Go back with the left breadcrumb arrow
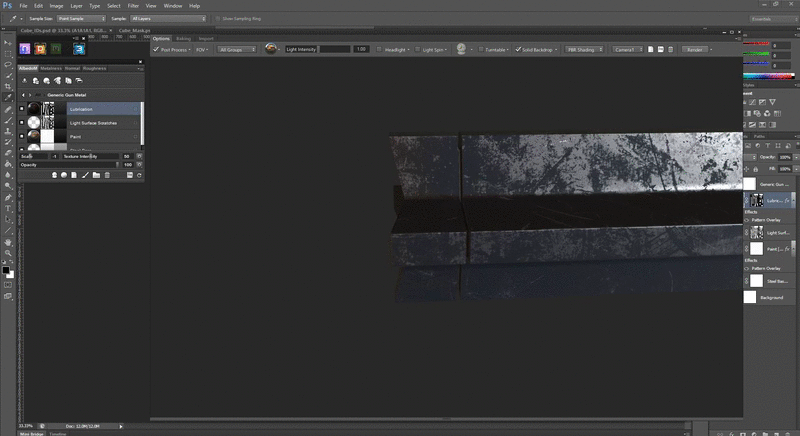This screenshot has width=800, height=436. tap(23, 95)
